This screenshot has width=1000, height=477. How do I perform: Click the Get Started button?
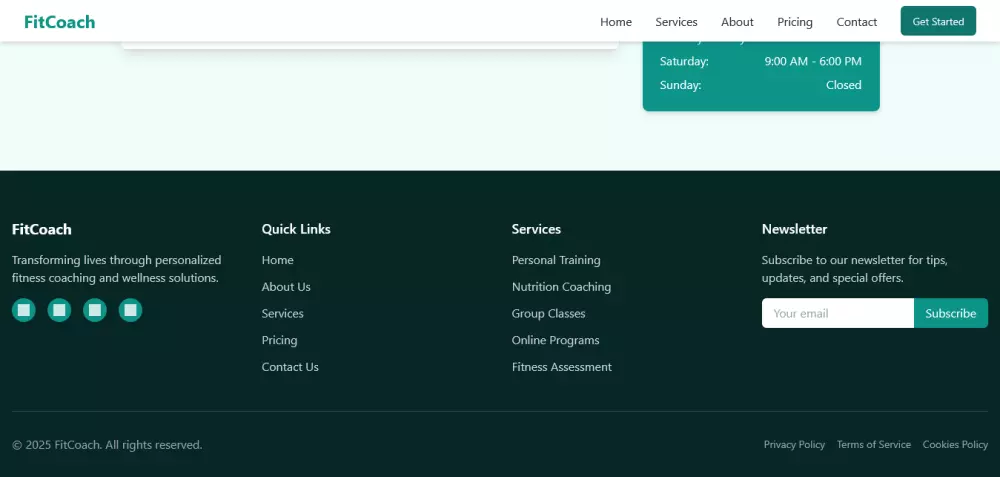pos(938,21)
